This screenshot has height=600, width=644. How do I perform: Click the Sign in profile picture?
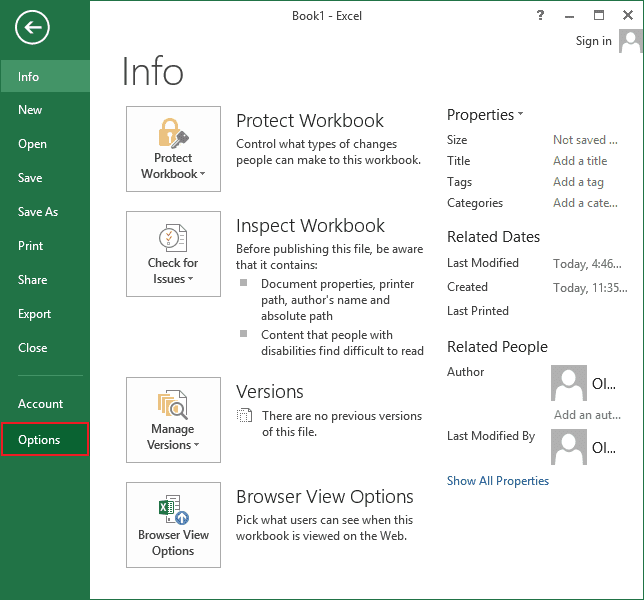(x=630, y=41)
